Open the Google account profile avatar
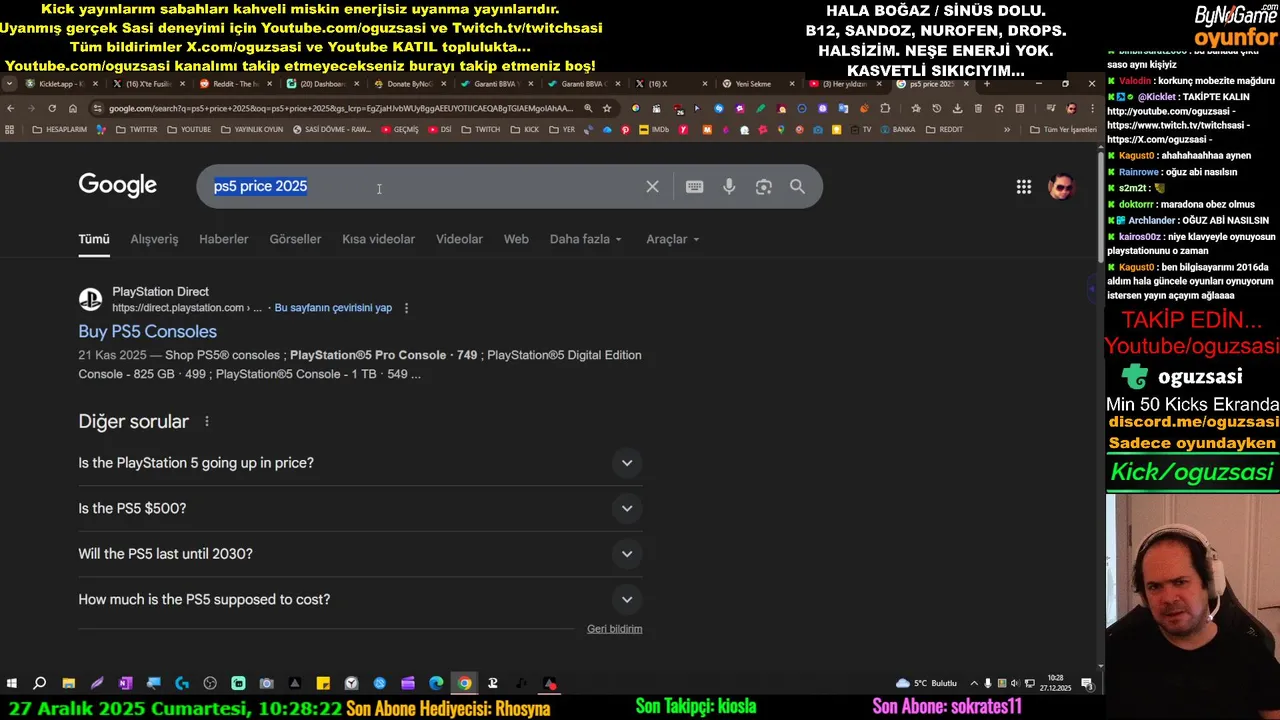Viewport: 1280px width, 720px height. click(x=1060, y=187)
